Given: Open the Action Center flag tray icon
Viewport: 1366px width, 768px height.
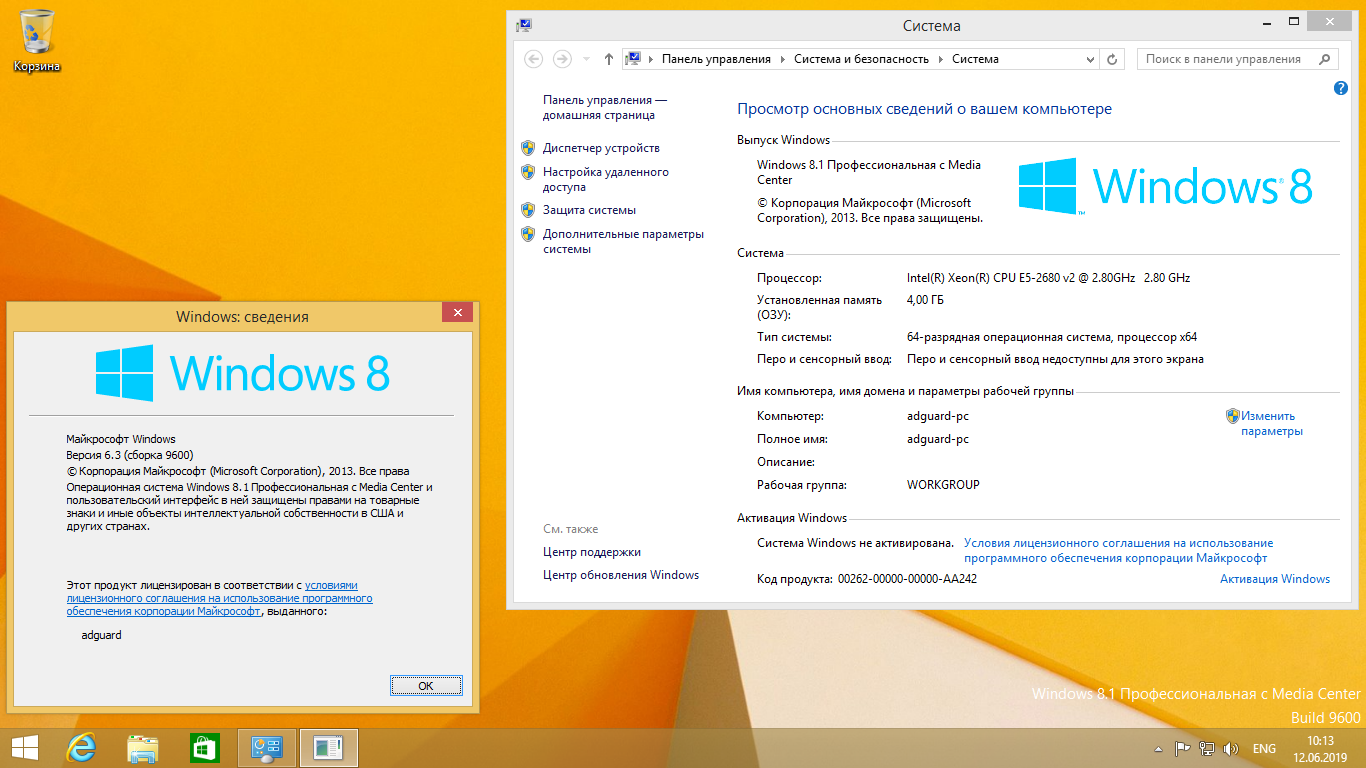Looking at the screenshot, I should pos(1182,749).
